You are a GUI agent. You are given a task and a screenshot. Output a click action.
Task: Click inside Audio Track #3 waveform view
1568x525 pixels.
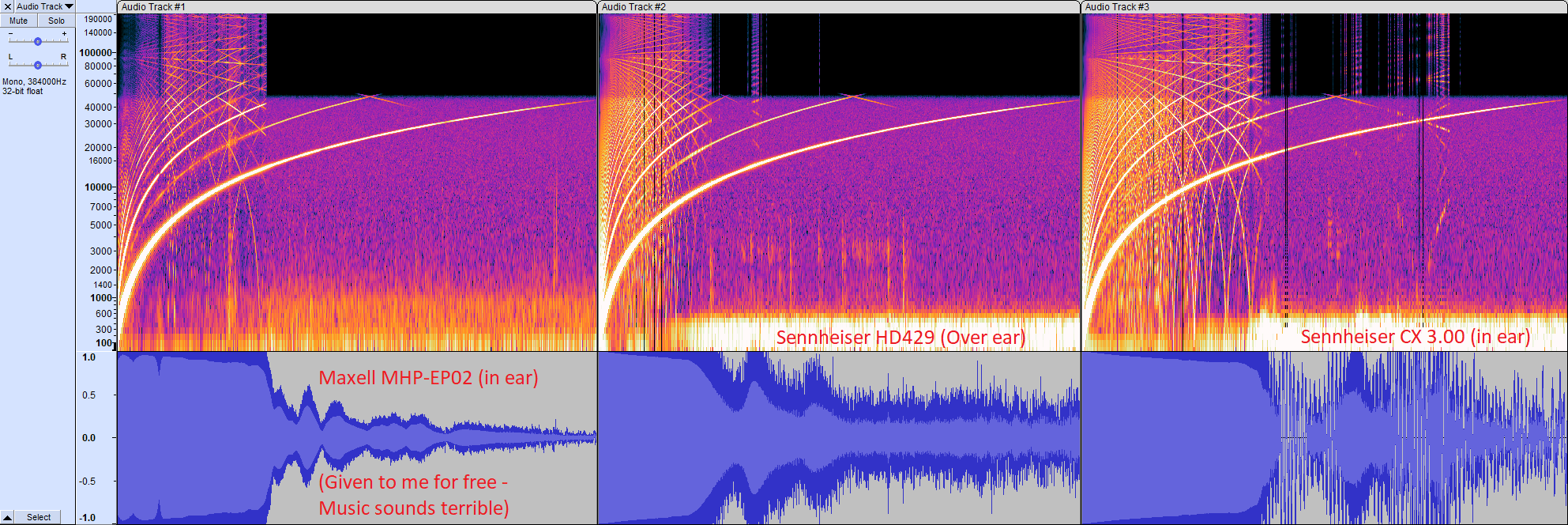[x=1325, y=438]
